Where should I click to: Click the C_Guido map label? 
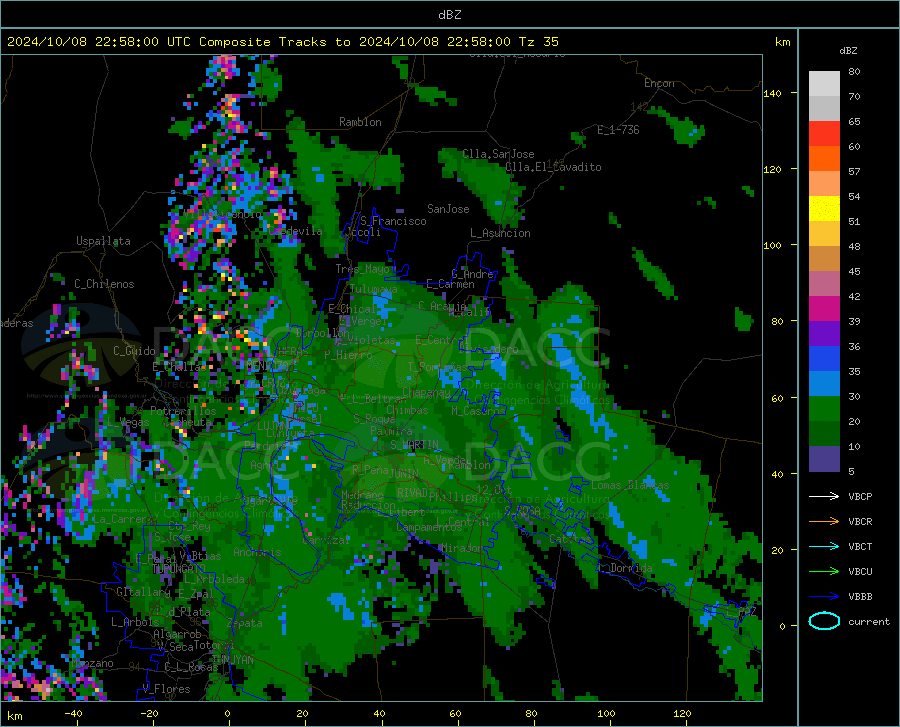coord(134,351)
